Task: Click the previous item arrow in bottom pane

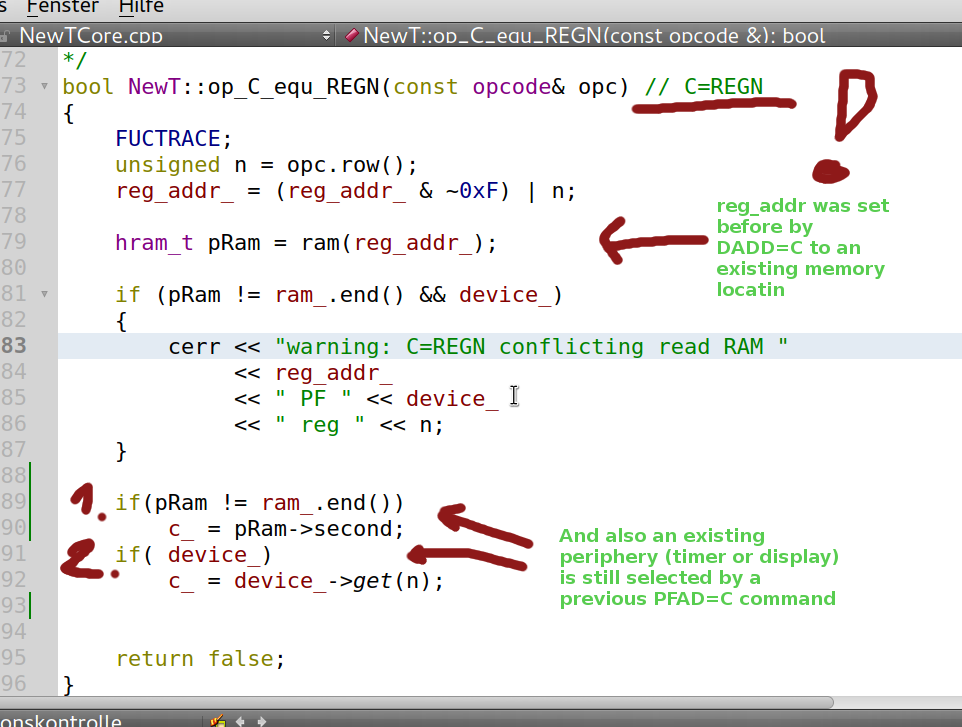Action: tap(240, 720)
